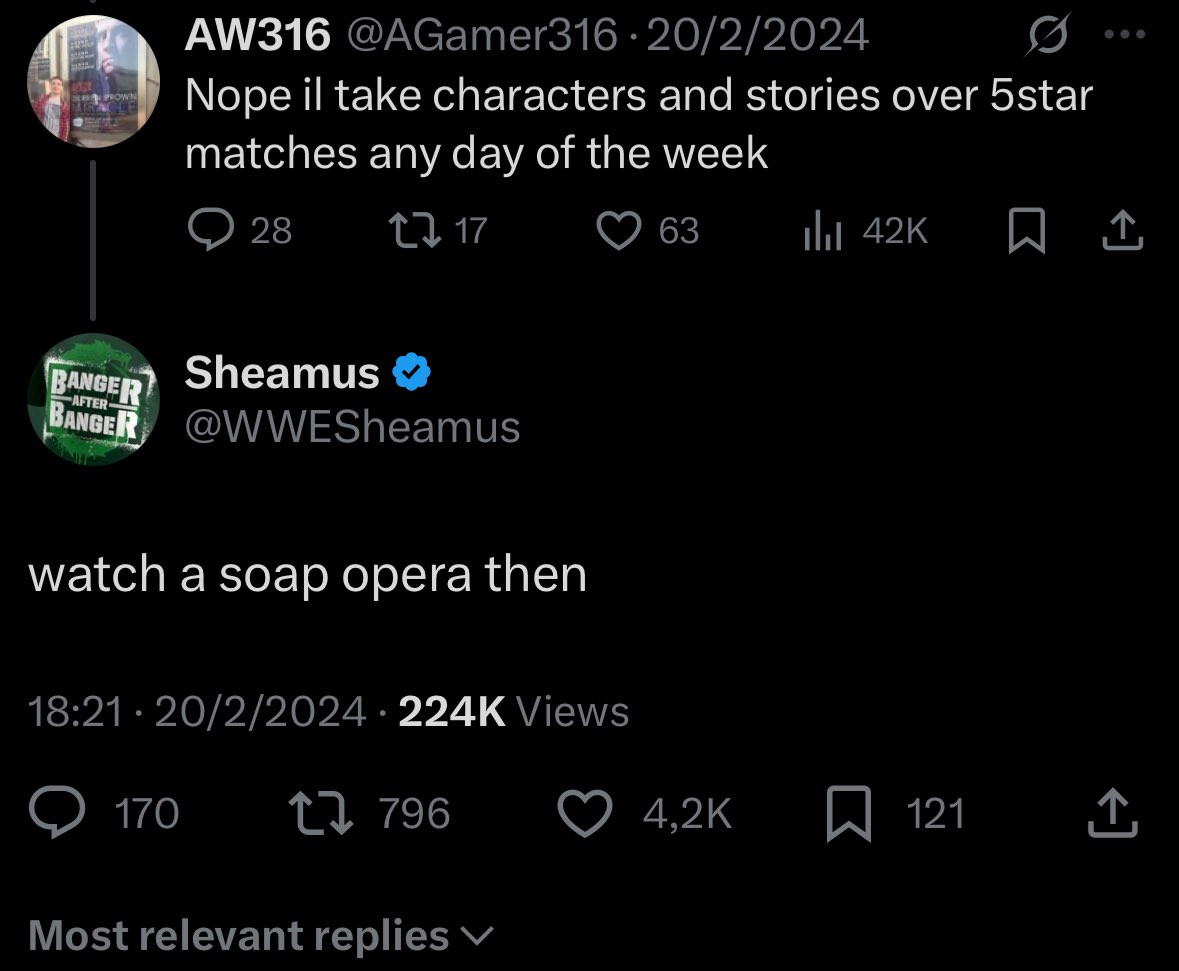Open the @WWESheamus handle link
This screenshot has width=1179, height=971.
[x=352, y=427]
